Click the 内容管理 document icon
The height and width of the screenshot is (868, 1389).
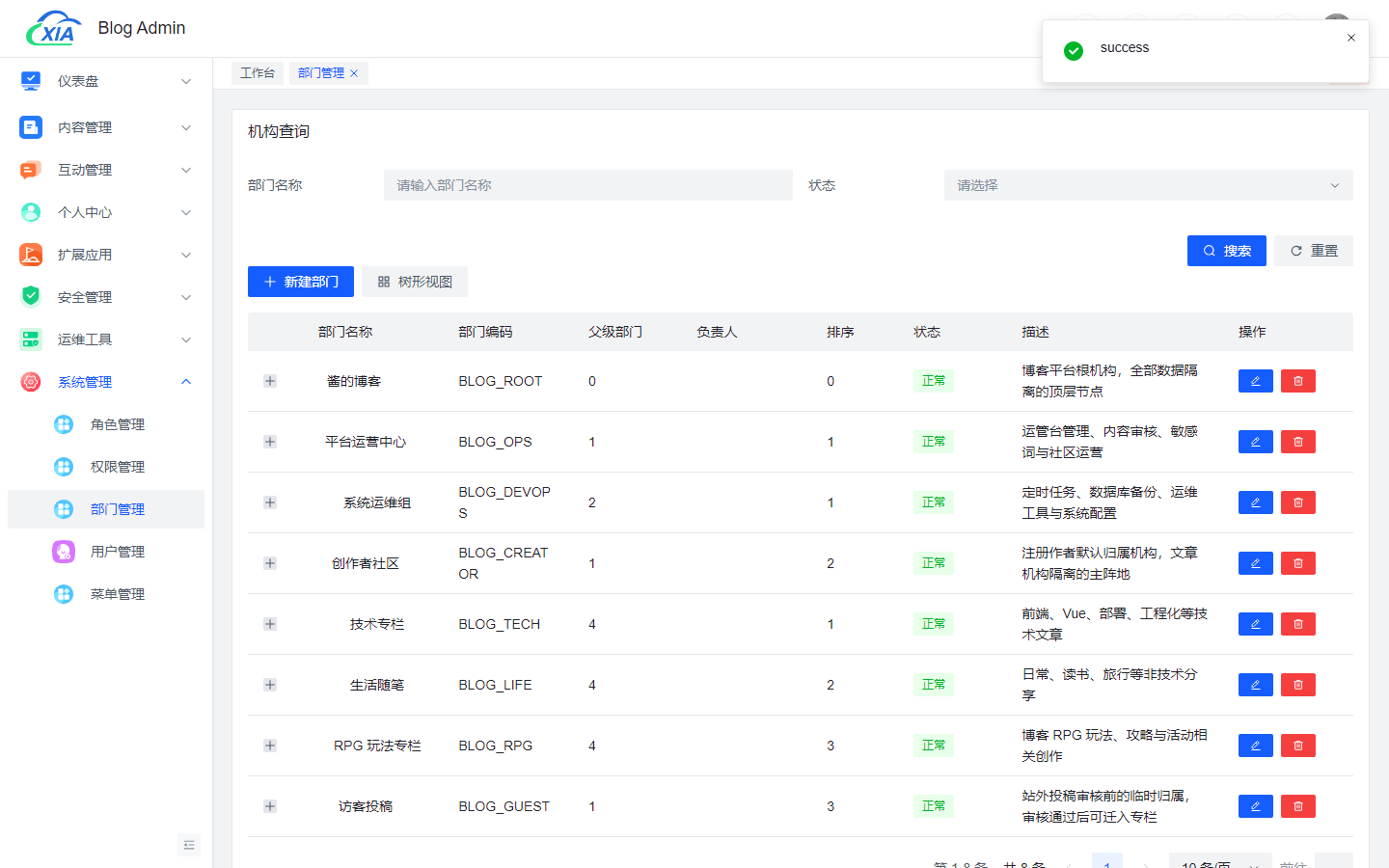pos(31,127)
